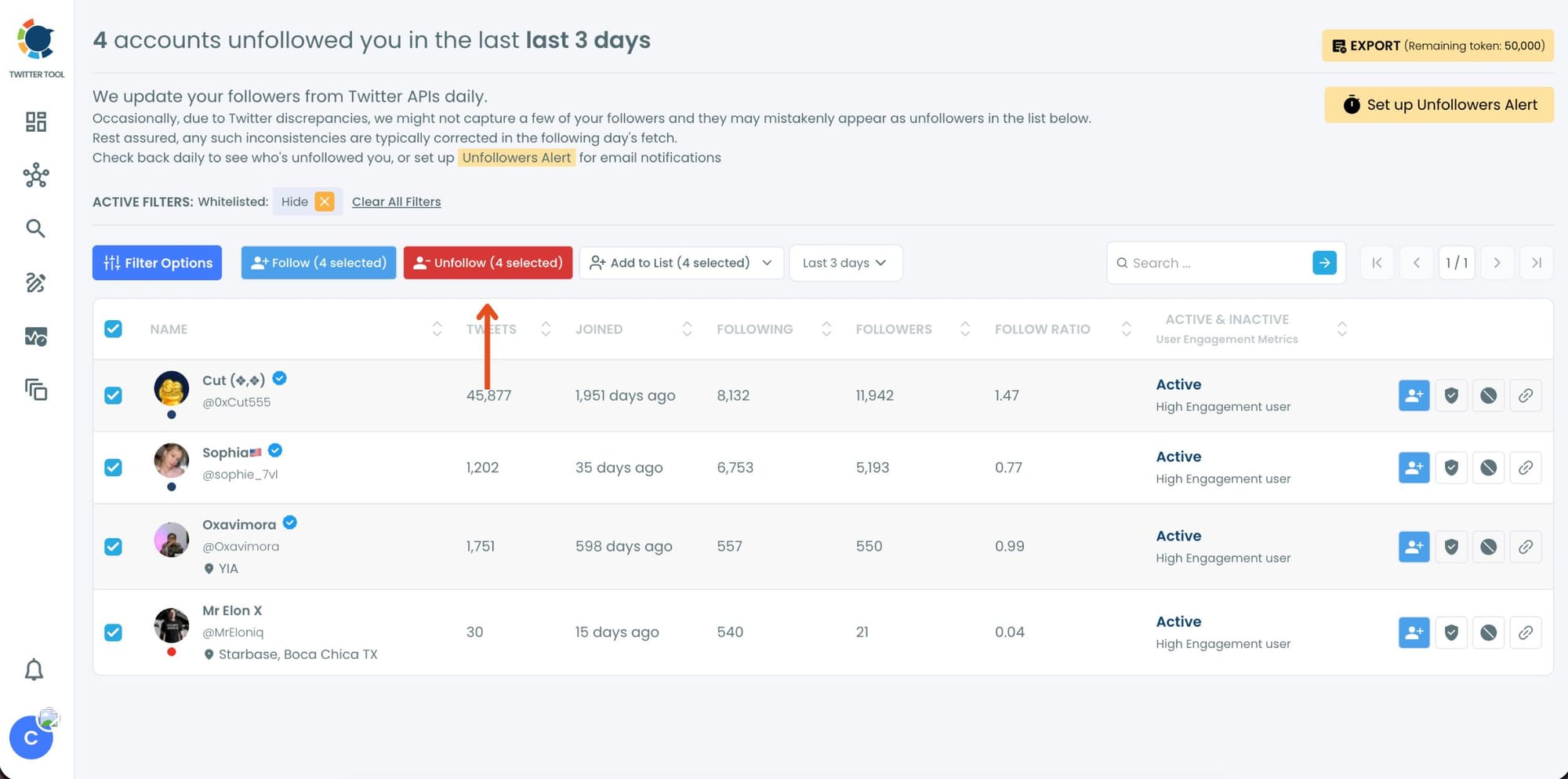Open the search magnifier icon in sidebar

click(35, 228)
